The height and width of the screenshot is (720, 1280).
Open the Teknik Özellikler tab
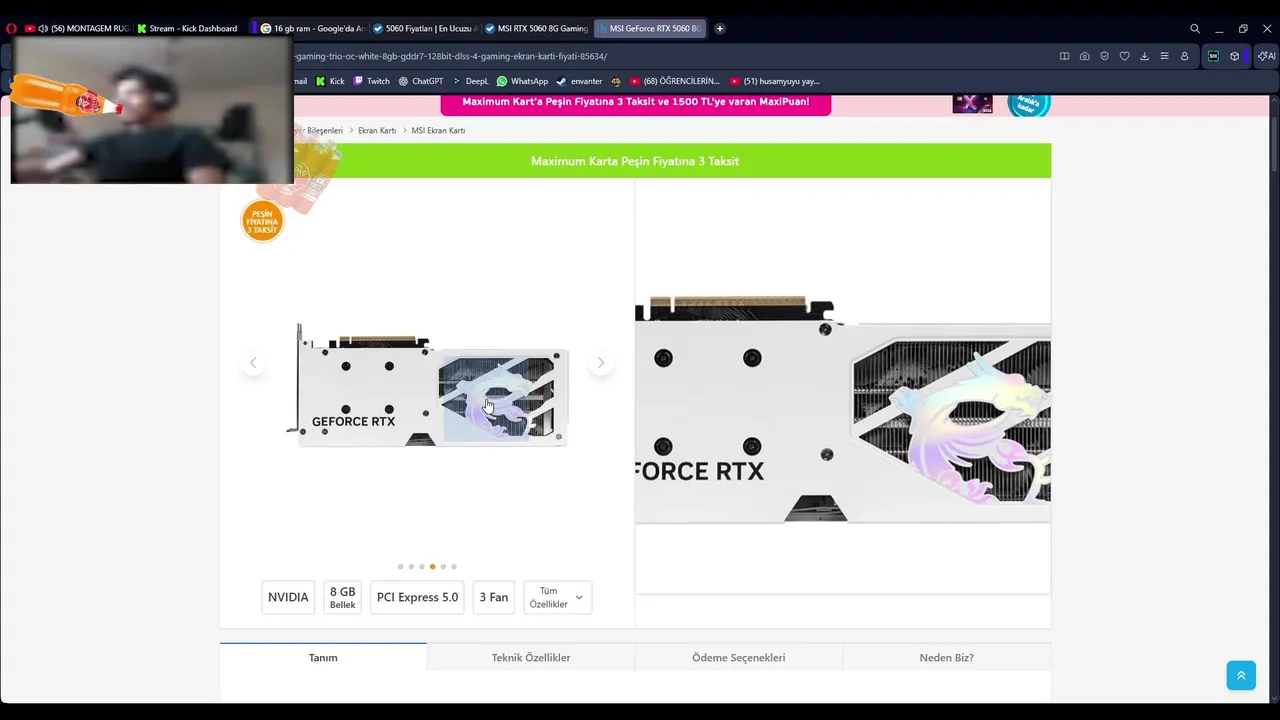click(x=531, y=657)
